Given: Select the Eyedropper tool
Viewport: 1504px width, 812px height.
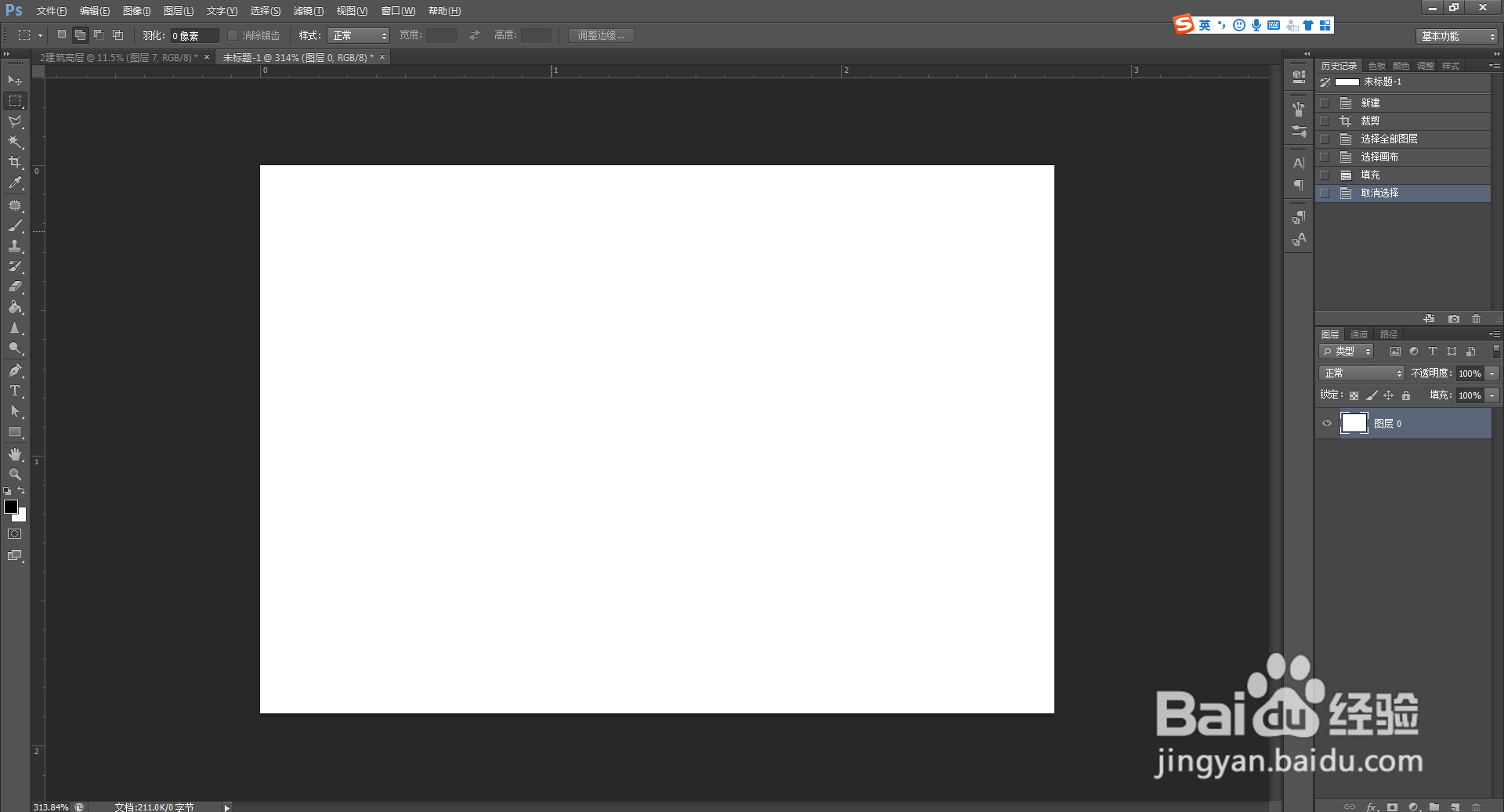Looking at the screenshot, I should (x=15, y=182).
